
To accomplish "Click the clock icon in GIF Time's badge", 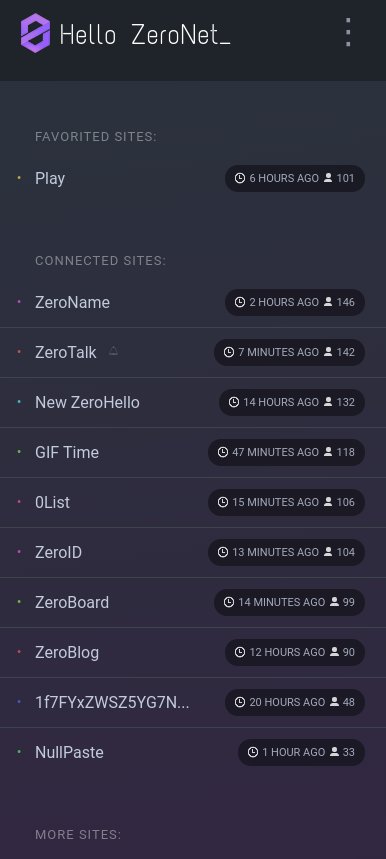I will tap(223, 452).
